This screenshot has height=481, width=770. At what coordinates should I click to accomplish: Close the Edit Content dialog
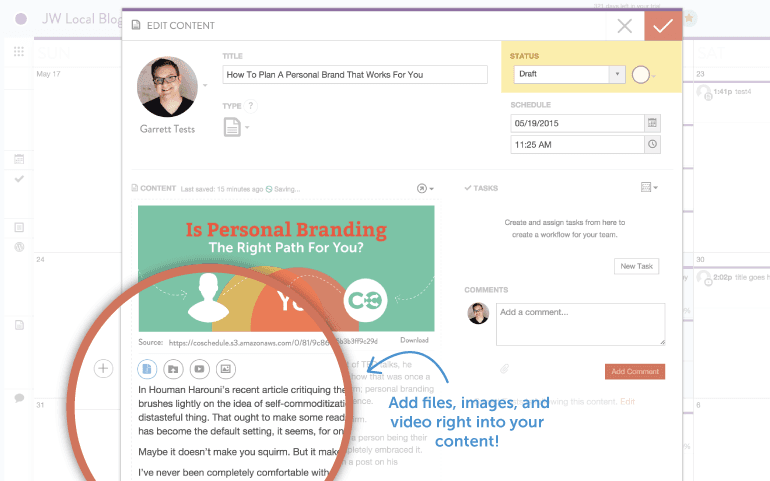coord(625,26)
